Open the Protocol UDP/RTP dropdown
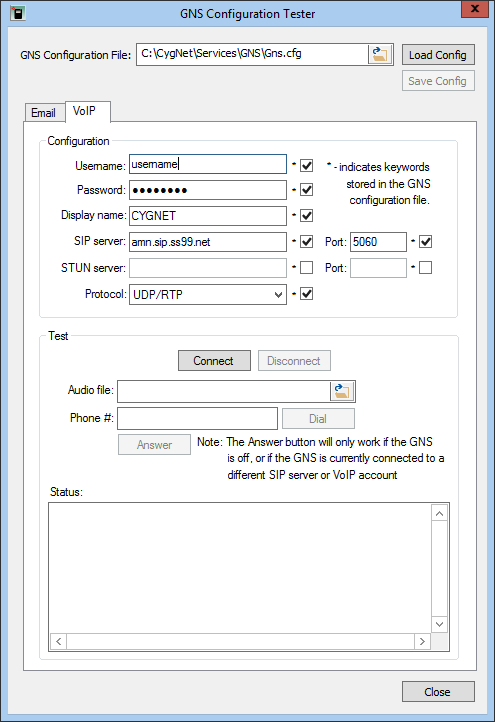Image resolution: width=495 pixels, height=722 pixels. [x=208, y=294]
